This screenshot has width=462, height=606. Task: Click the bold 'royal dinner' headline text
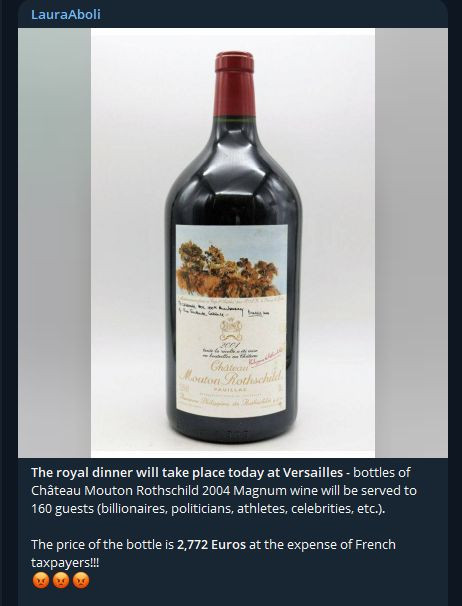pos(187,472)
